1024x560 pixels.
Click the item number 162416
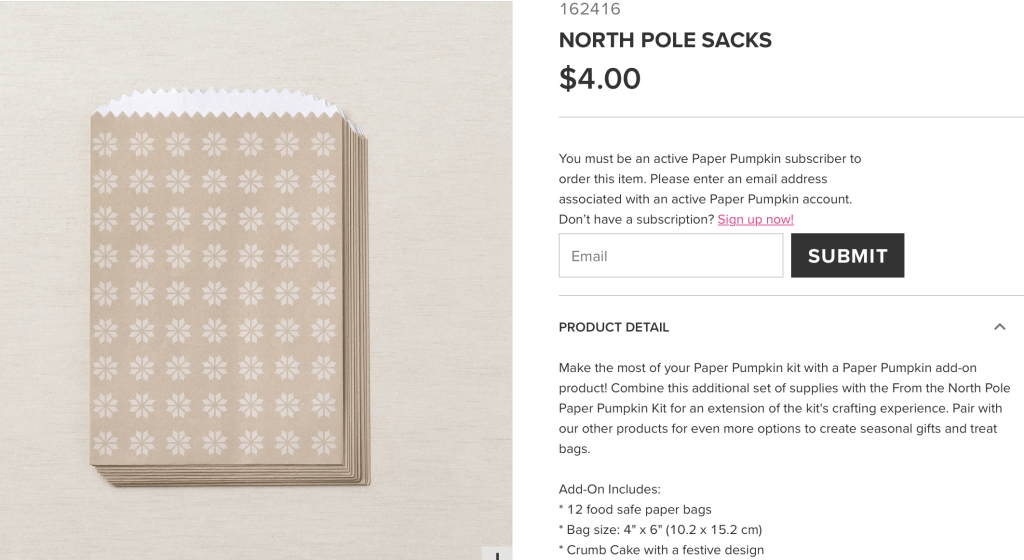pos(590,10)
